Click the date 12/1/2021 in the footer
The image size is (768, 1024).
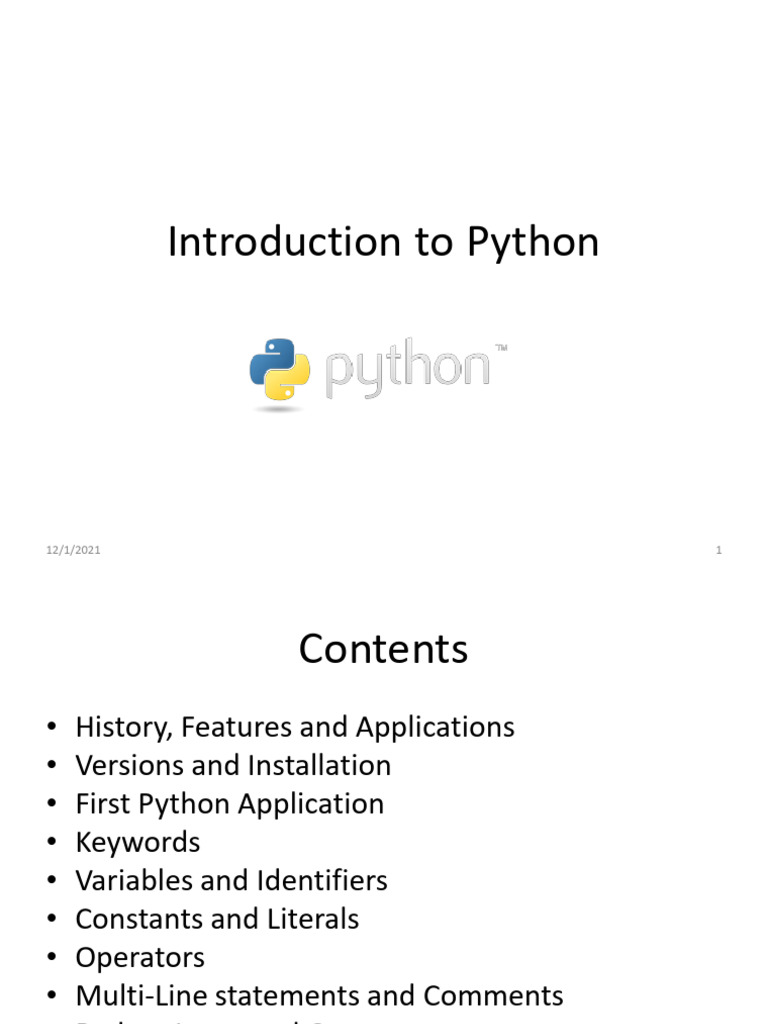[73, 550]
